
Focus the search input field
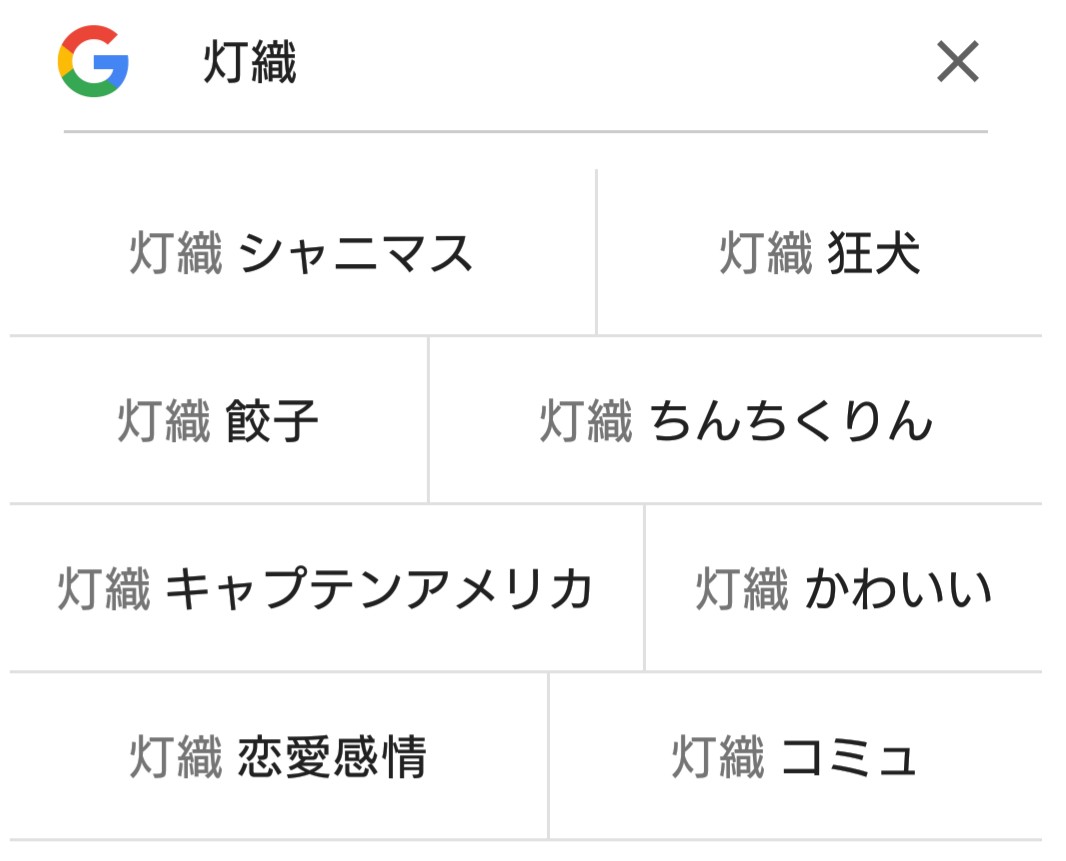pyautogui.click(x=560, y=64)
